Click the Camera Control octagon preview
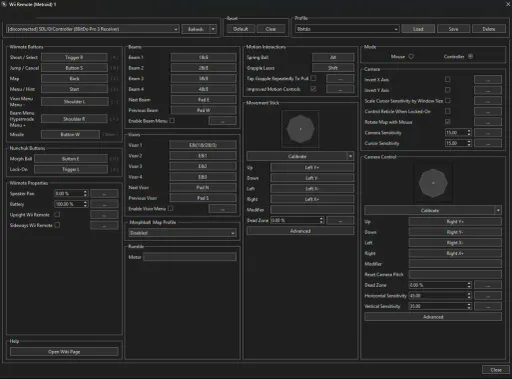The image size is (512, 379). coord(433,183)
